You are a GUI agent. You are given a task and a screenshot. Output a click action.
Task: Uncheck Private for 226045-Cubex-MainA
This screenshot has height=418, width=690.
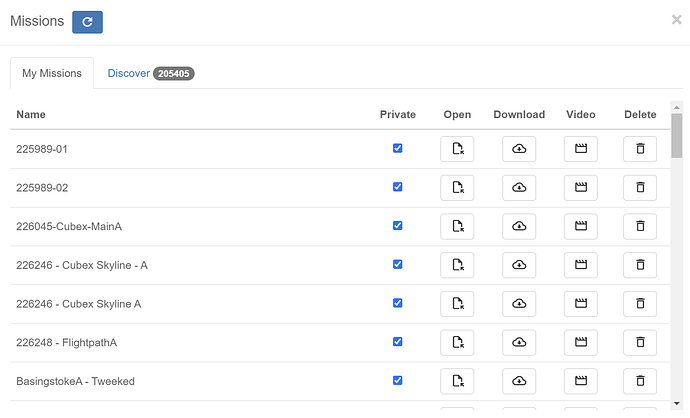(397, 226)
